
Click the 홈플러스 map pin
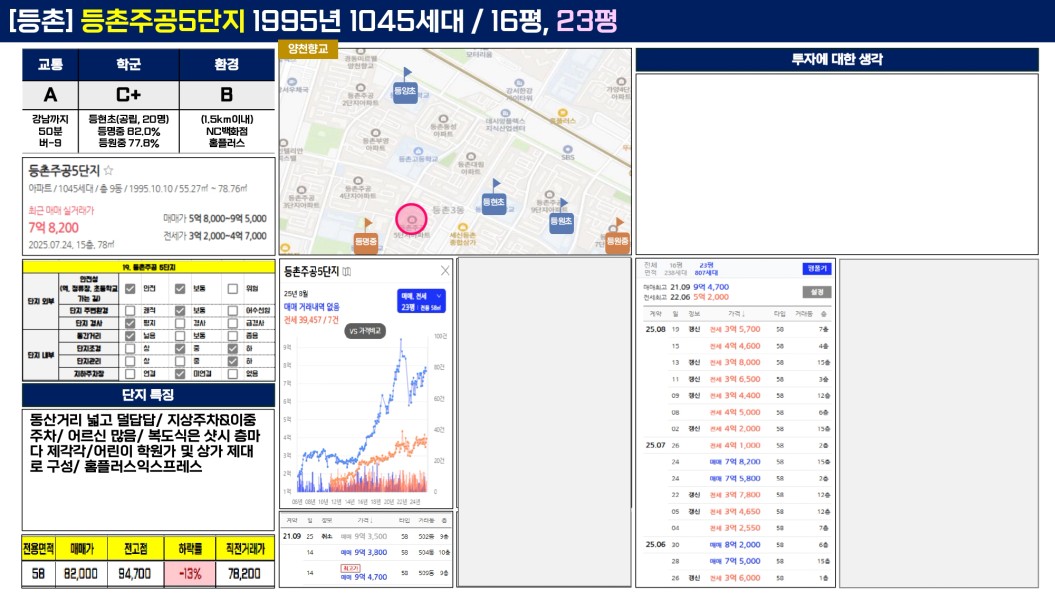[562, 113]
